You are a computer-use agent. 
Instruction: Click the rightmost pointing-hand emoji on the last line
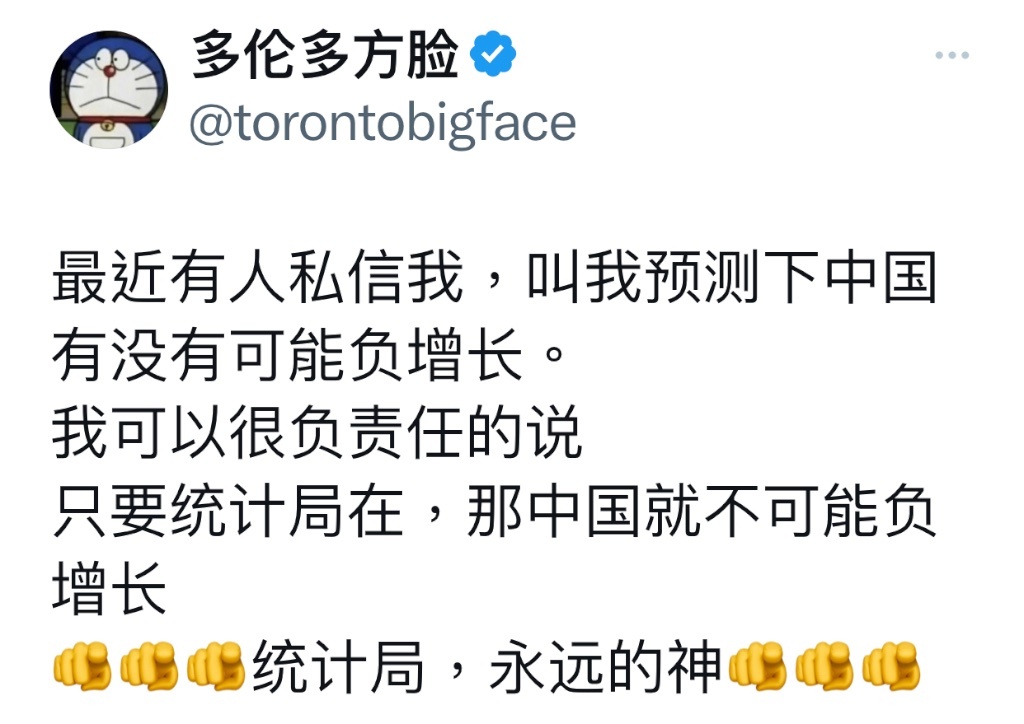click(x=891, y=666)
